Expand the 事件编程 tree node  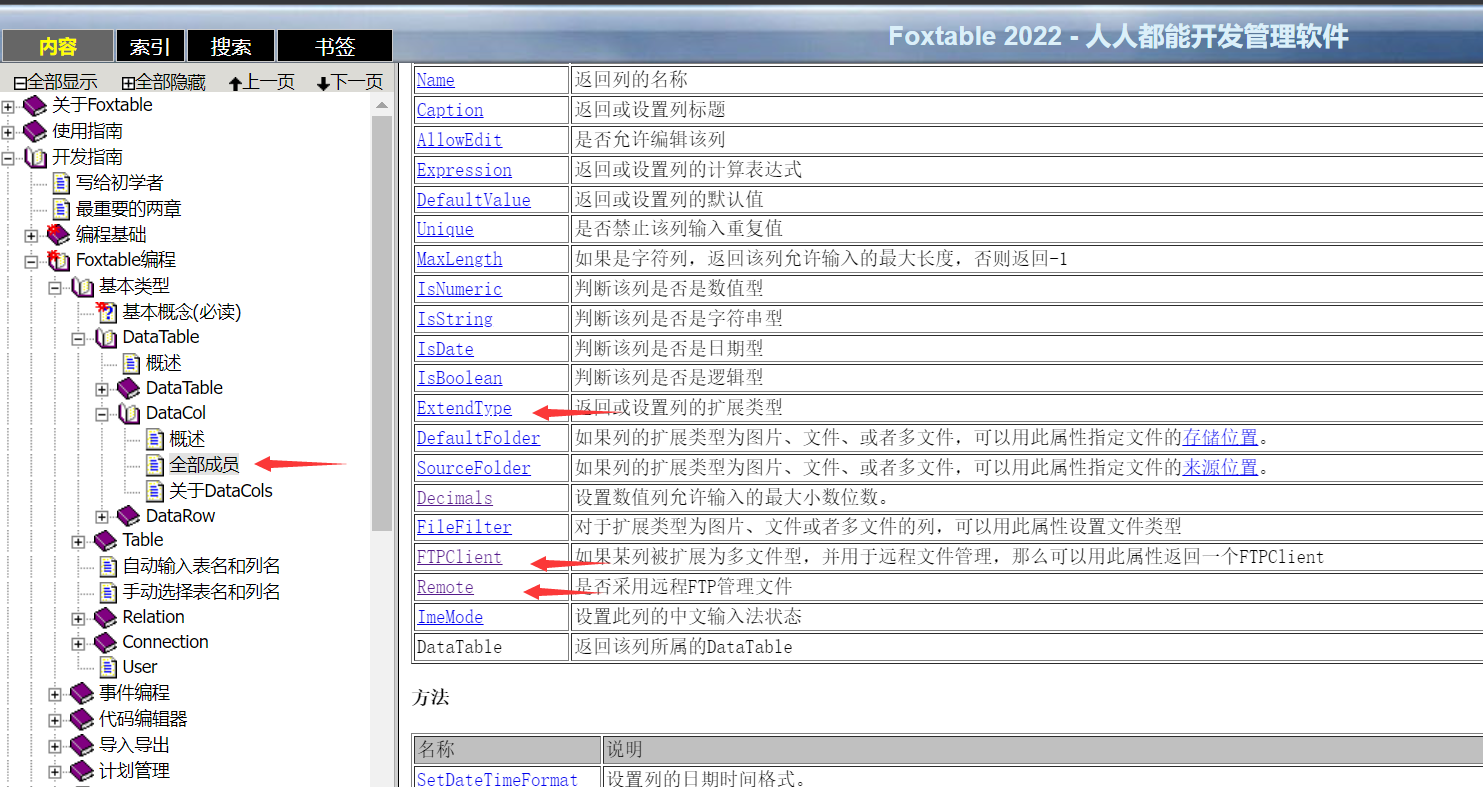pyautogui.click(x=55, y=693)
